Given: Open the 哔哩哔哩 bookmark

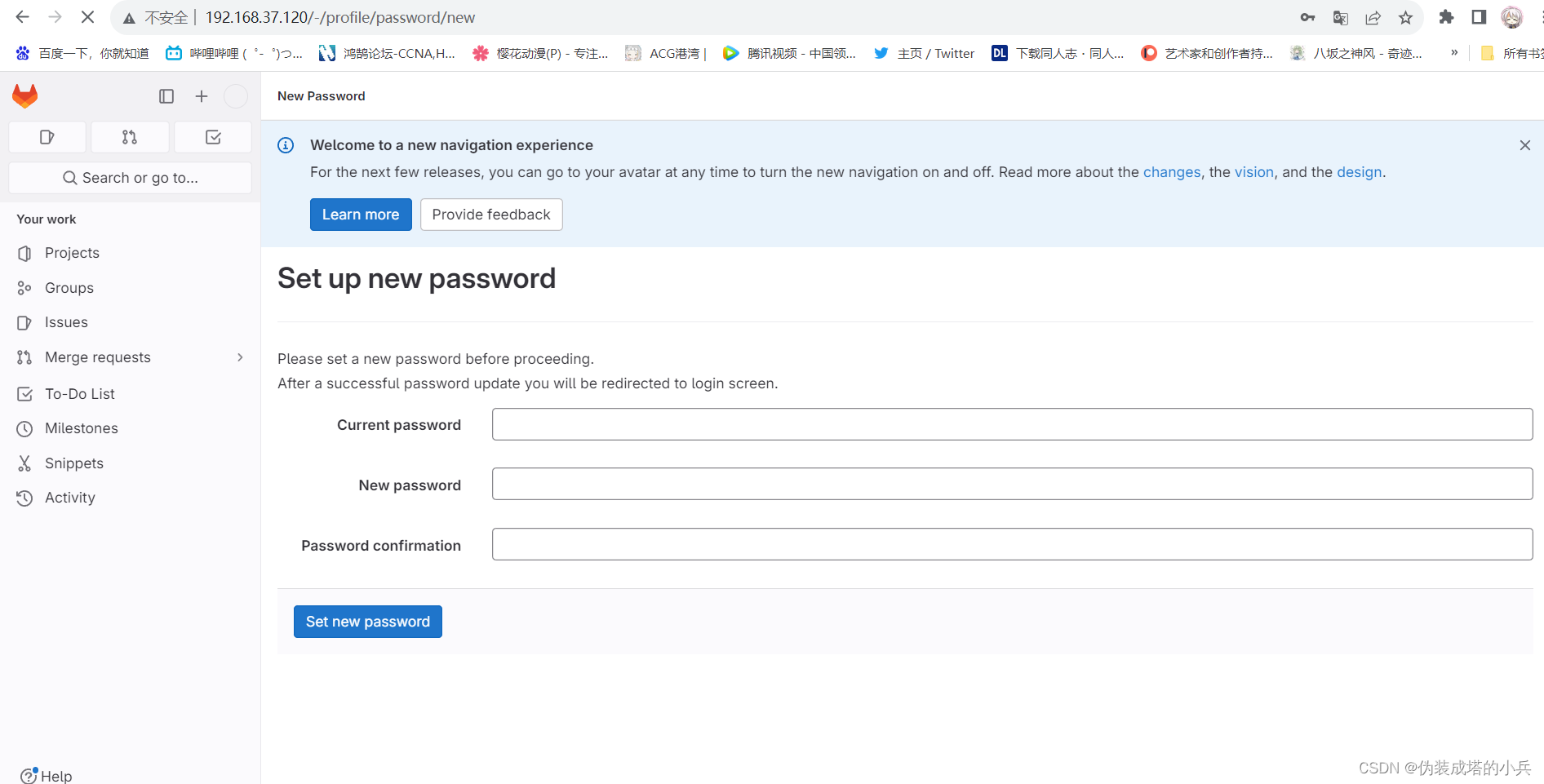Looking at the screenshot, I should click(234, 53).
